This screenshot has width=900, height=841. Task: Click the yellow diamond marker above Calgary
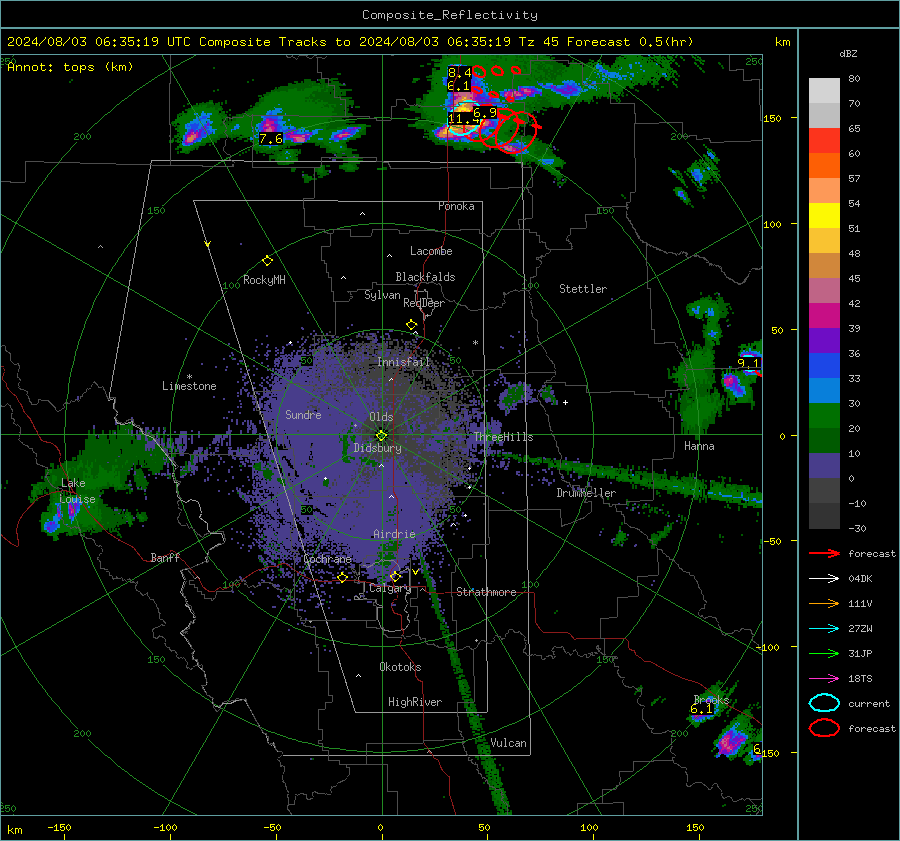tap(395, 576)
